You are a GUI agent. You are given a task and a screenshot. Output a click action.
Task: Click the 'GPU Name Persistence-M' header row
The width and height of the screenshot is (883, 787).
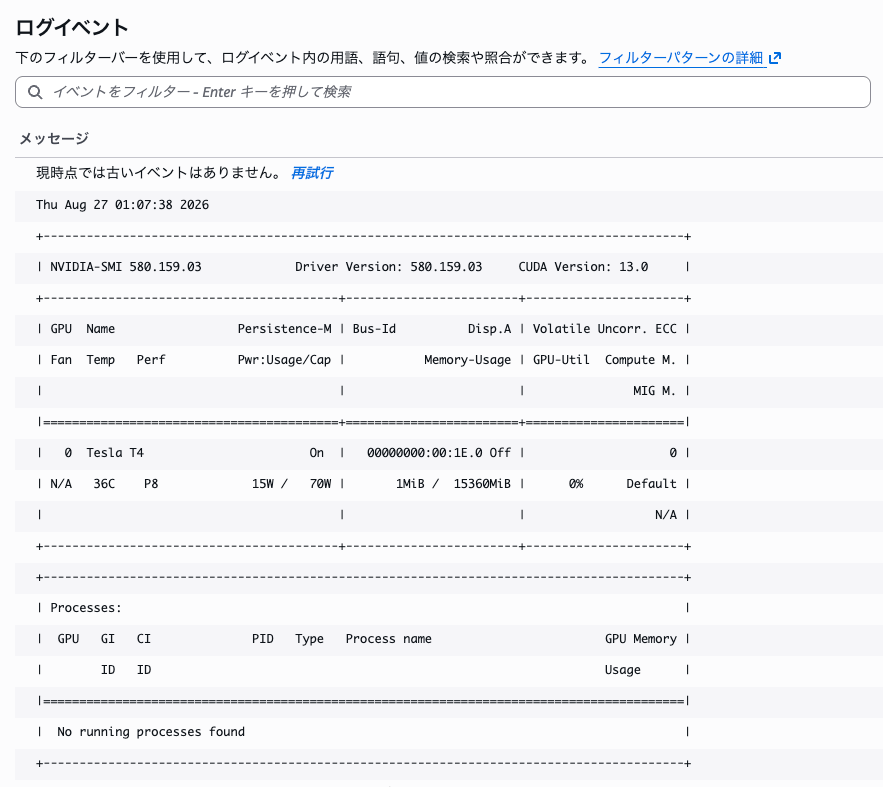[449, 329]
